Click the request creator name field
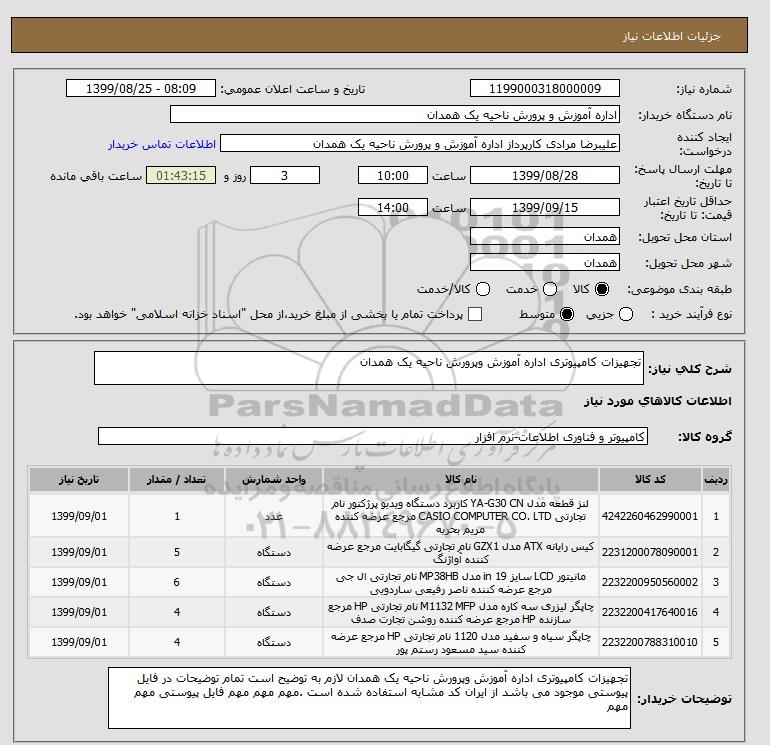The image size is (770, 745). coord(420,144)
